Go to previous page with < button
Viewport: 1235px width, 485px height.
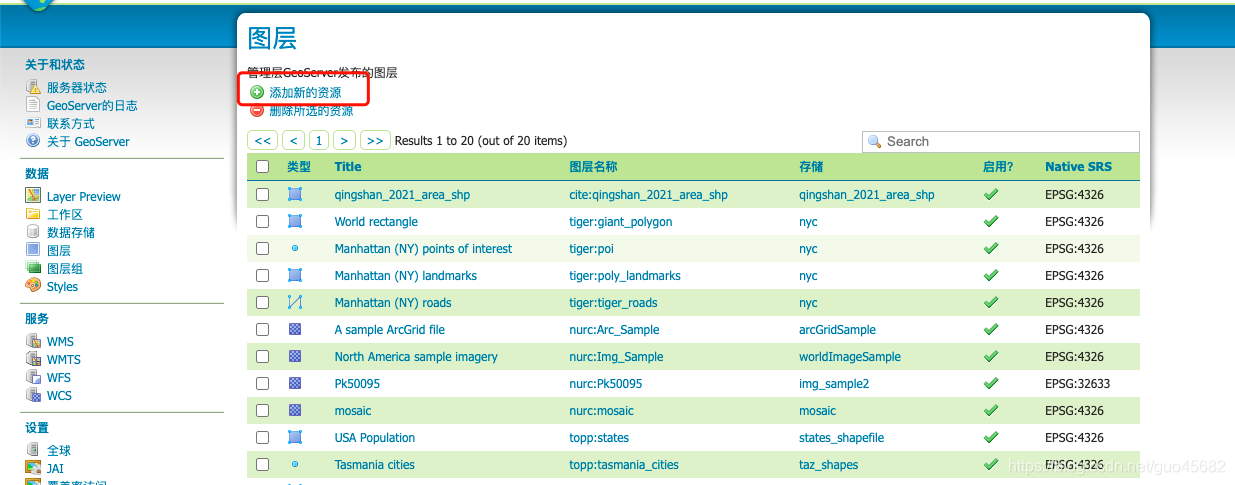pos(293,141)
